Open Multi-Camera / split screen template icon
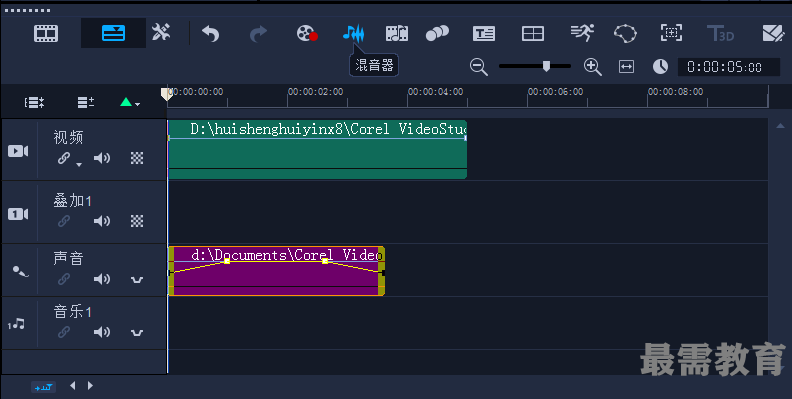792x399 pixels. click(532, 34)
